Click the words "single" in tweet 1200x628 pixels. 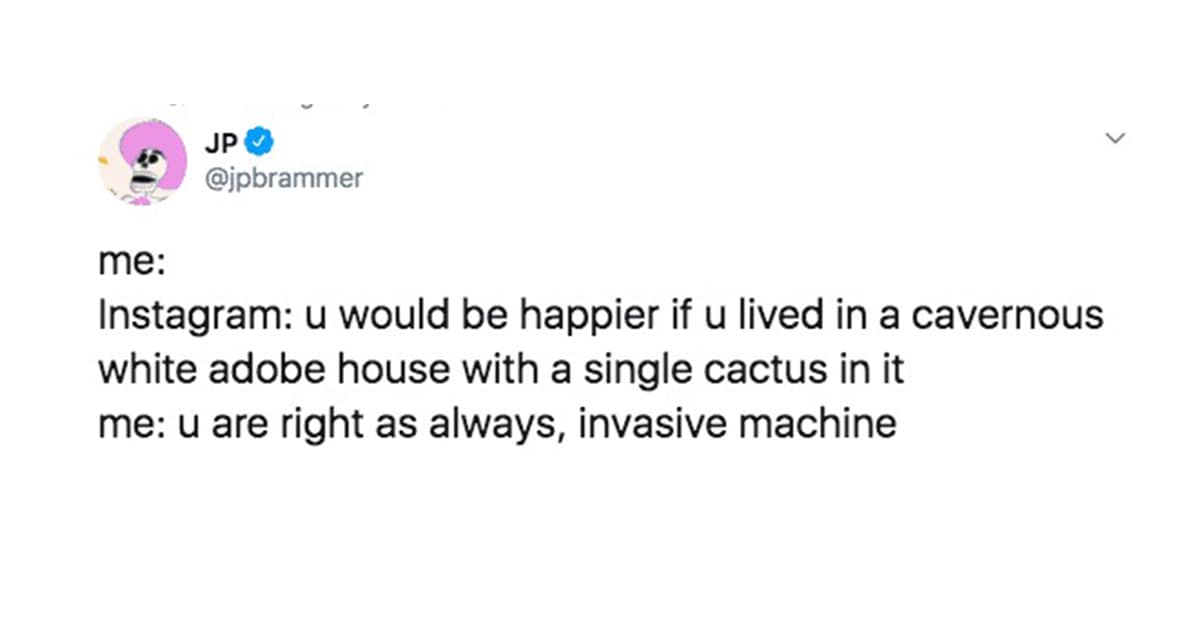(x=636, y=370)
